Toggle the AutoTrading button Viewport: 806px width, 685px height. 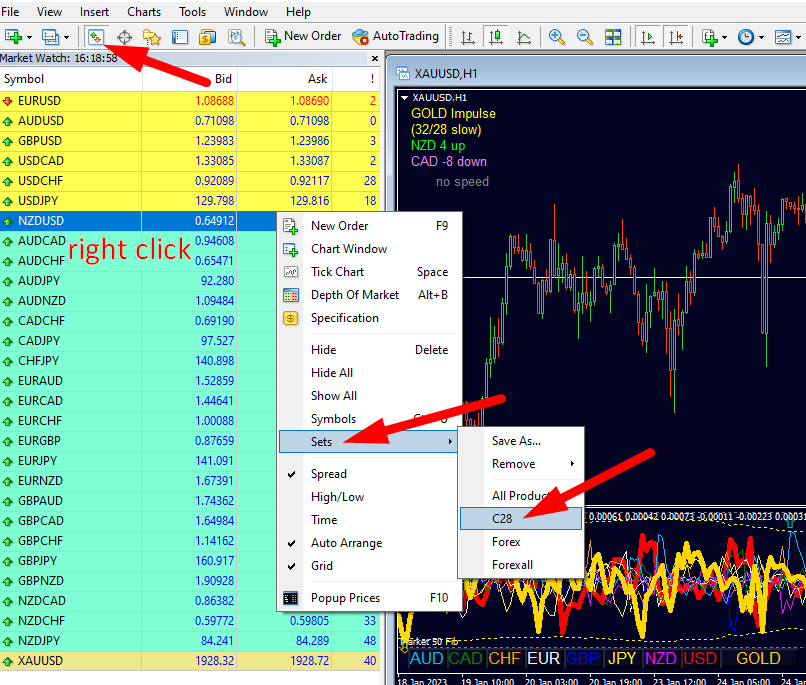click(395, 36)
